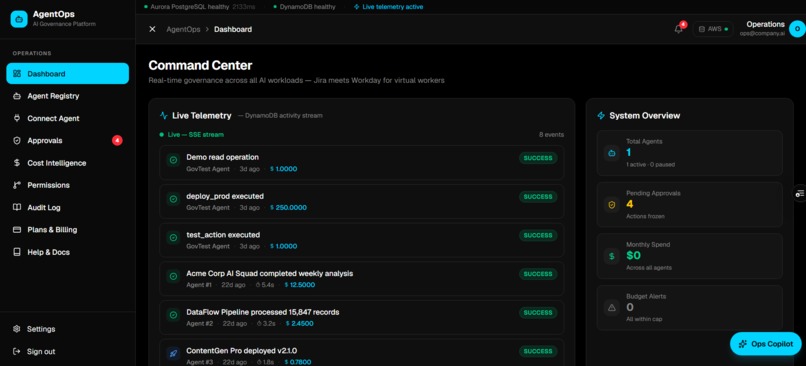The width and height of the screenshot is (806, 366).
Task: Open the Acme Corp AI Squad event
Action: [x=362, y=279]
